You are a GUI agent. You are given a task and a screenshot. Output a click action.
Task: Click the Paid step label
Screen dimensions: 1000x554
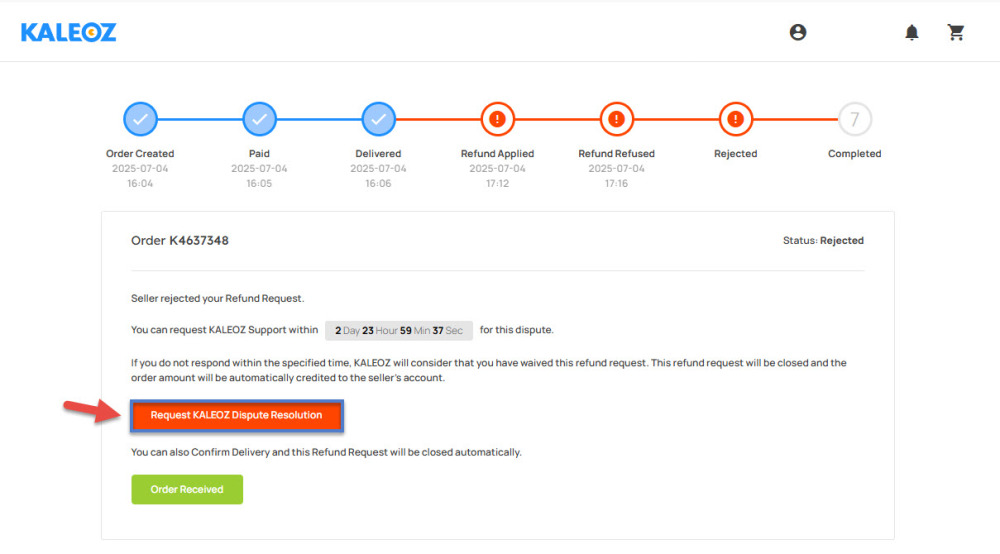point(259,154)
